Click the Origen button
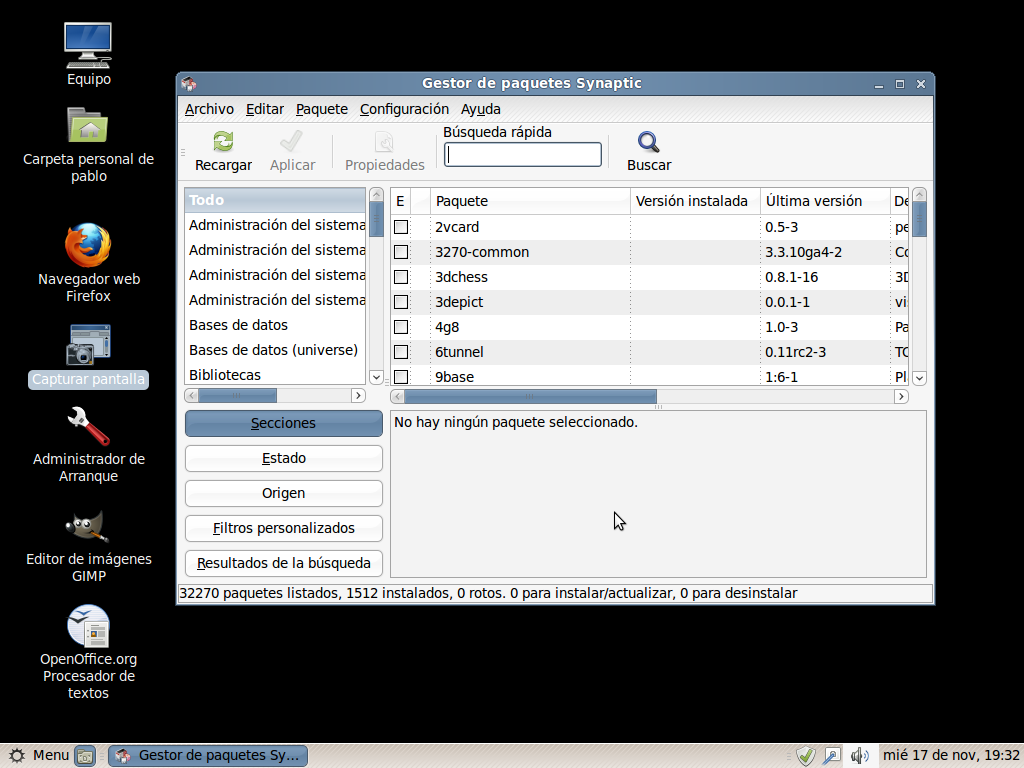 (283, 493)
